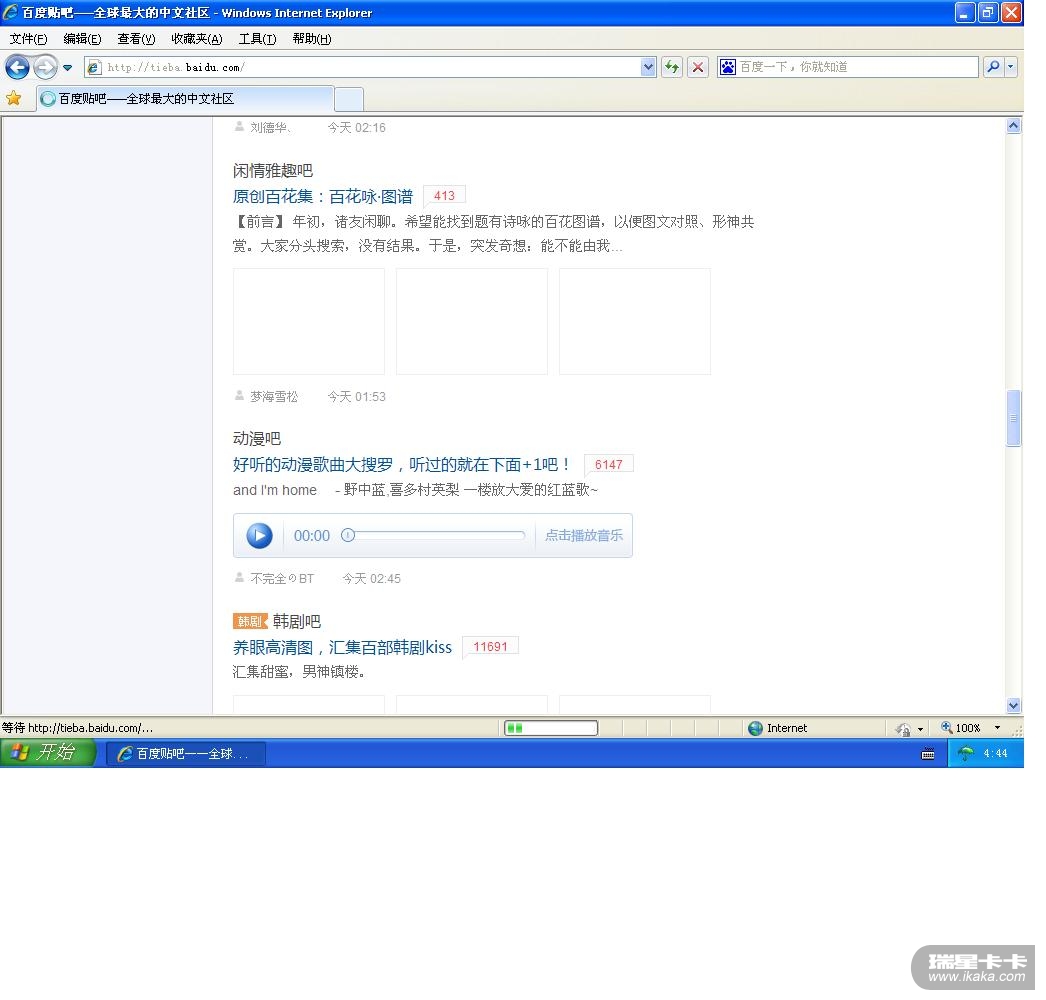Open the 闲情雅趣吧 forum link
Viewport: 1046px width, 1000px height.
[273, 171]
